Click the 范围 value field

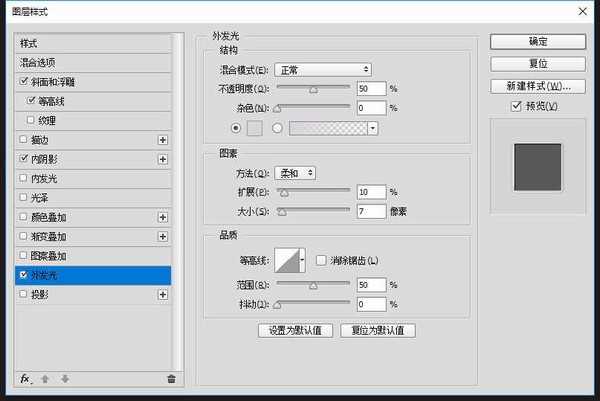click(x=372, y=285)
